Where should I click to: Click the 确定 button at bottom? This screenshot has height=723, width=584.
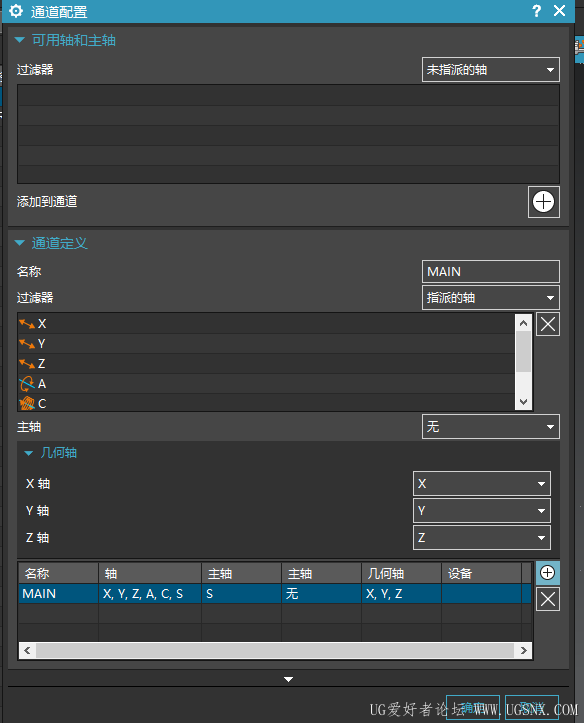point(473,708)
